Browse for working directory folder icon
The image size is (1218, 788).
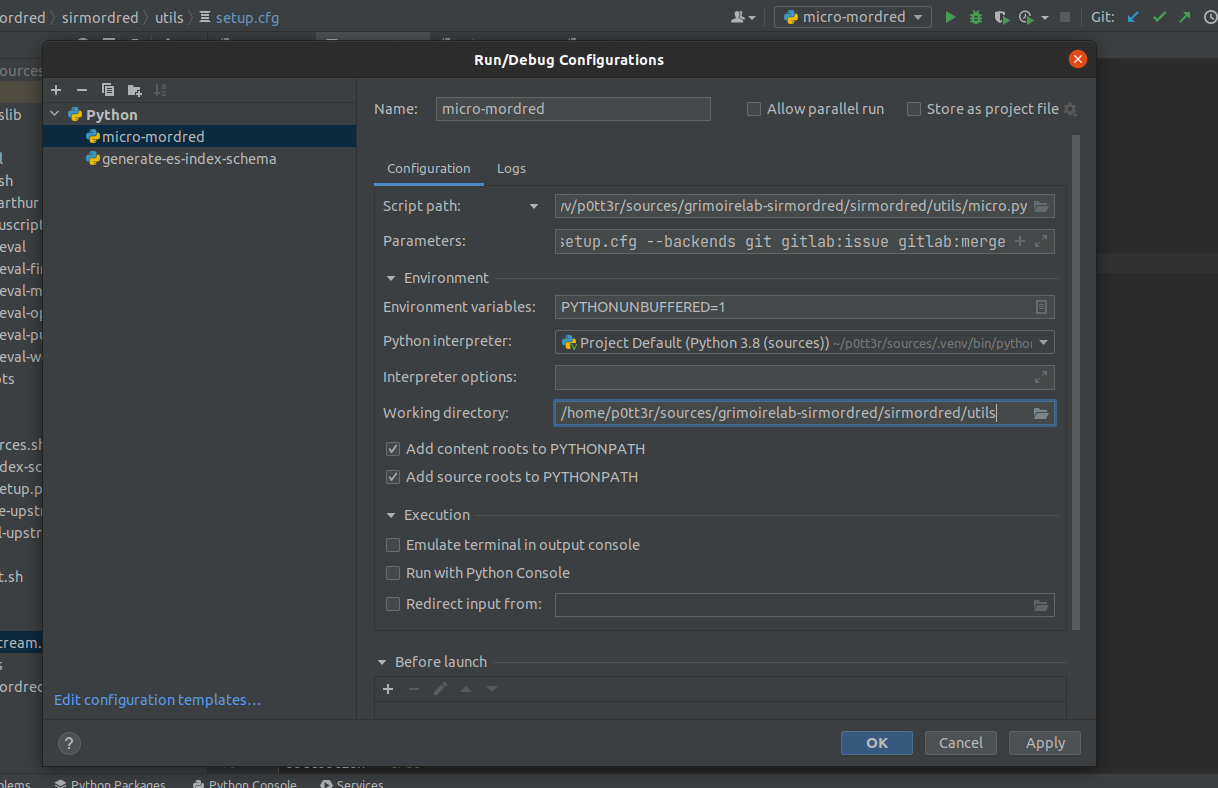1041,413
